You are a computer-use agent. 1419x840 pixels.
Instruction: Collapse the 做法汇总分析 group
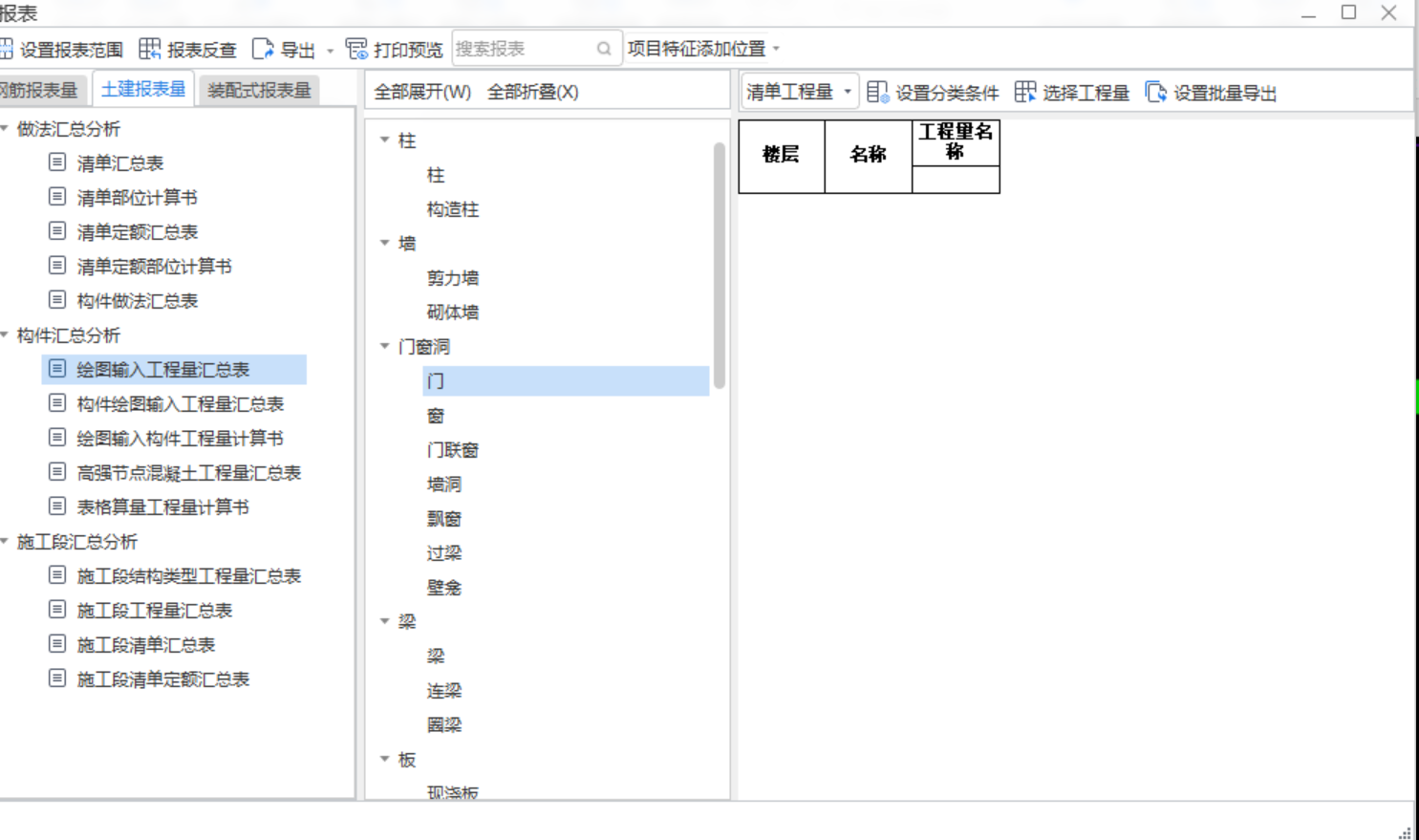5,128
